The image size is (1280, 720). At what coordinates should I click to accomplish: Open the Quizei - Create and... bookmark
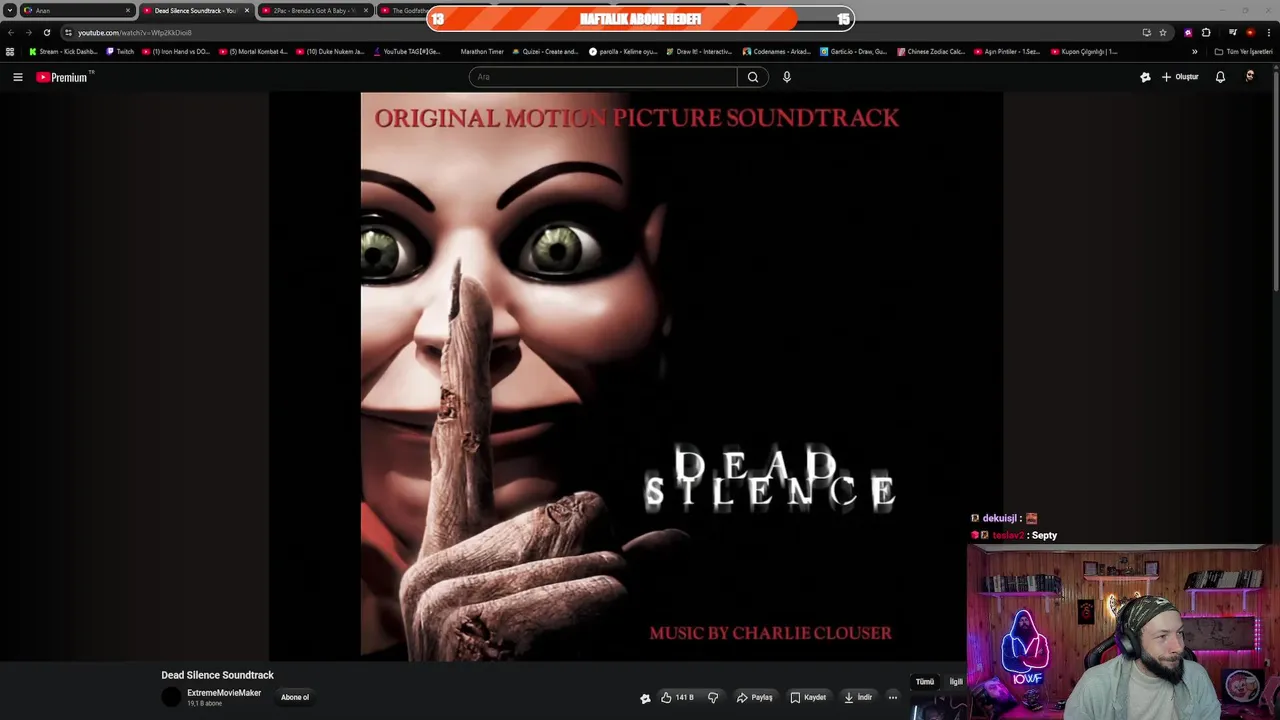(x=546, y=51)
